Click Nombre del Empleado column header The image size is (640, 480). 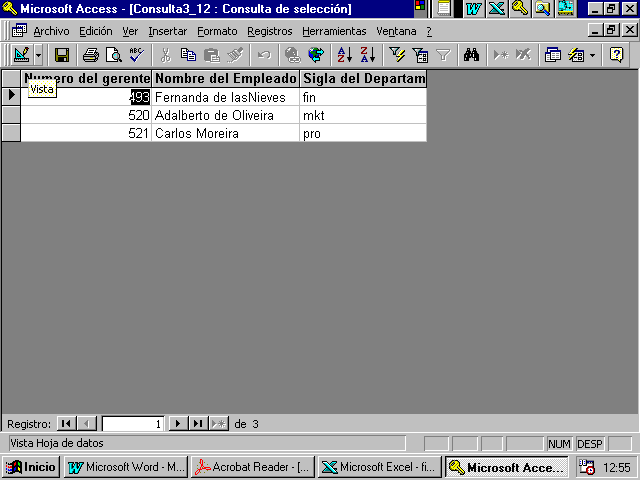(226, 78)
